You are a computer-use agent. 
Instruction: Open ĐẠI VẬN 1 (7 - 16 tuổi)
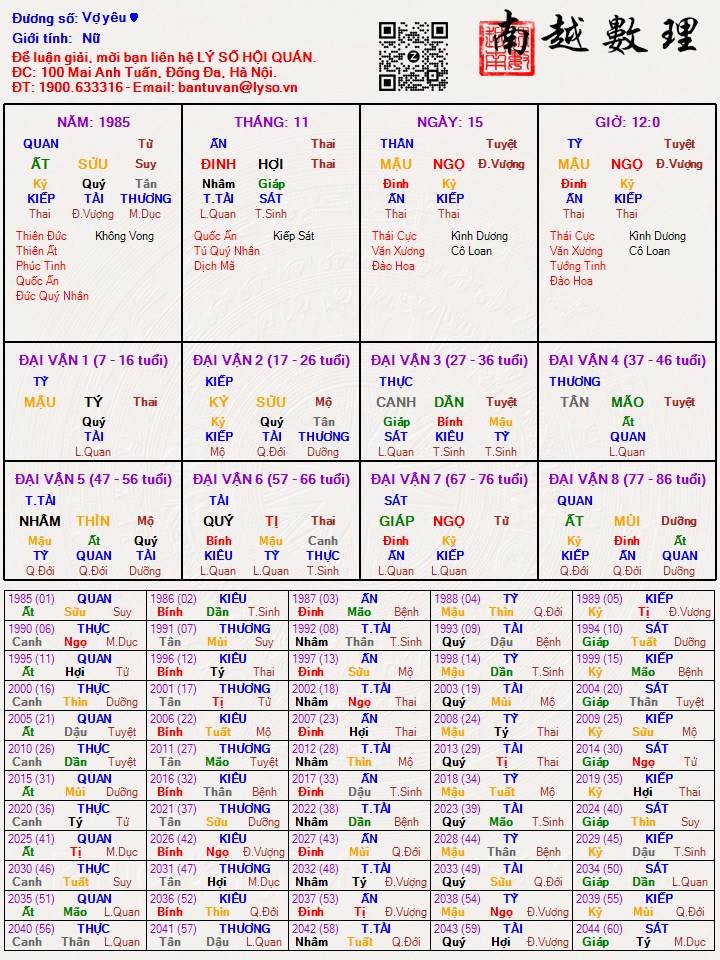(x=93, y=360)
